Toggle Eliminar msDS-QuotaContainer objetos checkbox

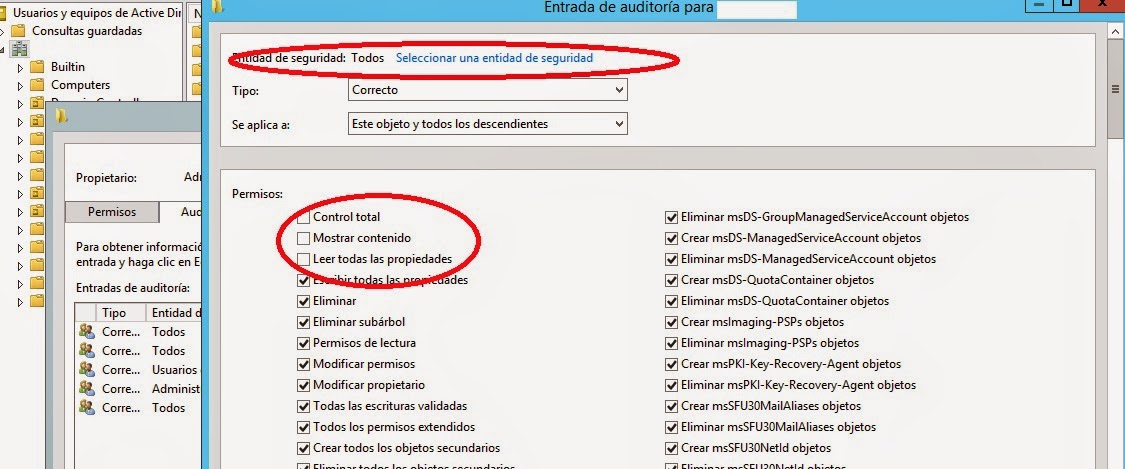[672, 301]
